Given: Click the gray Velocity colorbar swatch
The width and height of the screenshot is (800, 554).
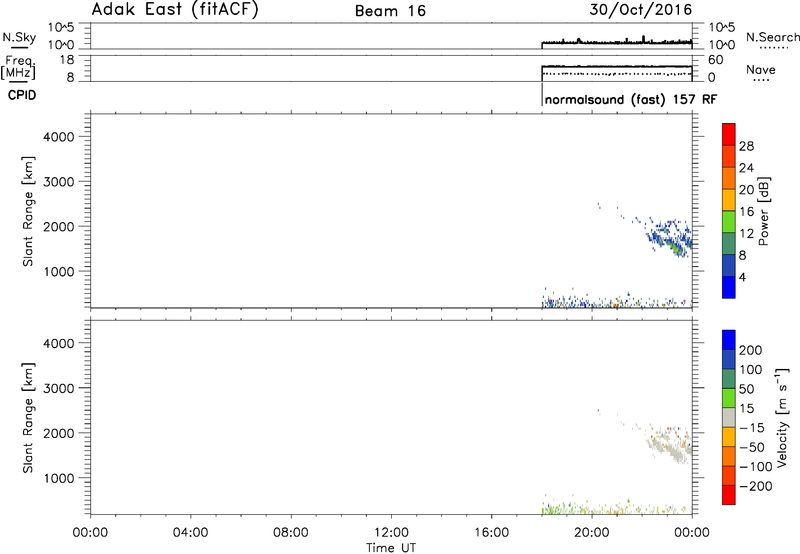Looking at the screenshot, I should [729, 417].
